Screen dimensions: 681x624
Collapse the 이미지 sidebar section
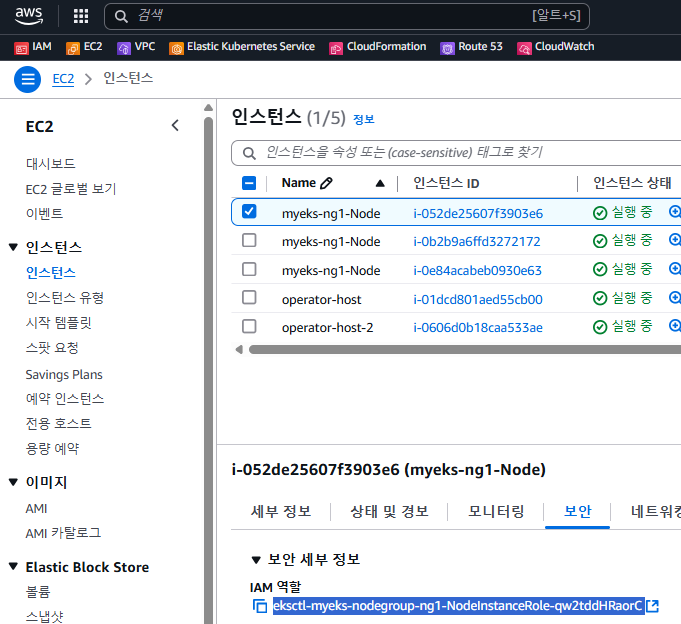13,482
